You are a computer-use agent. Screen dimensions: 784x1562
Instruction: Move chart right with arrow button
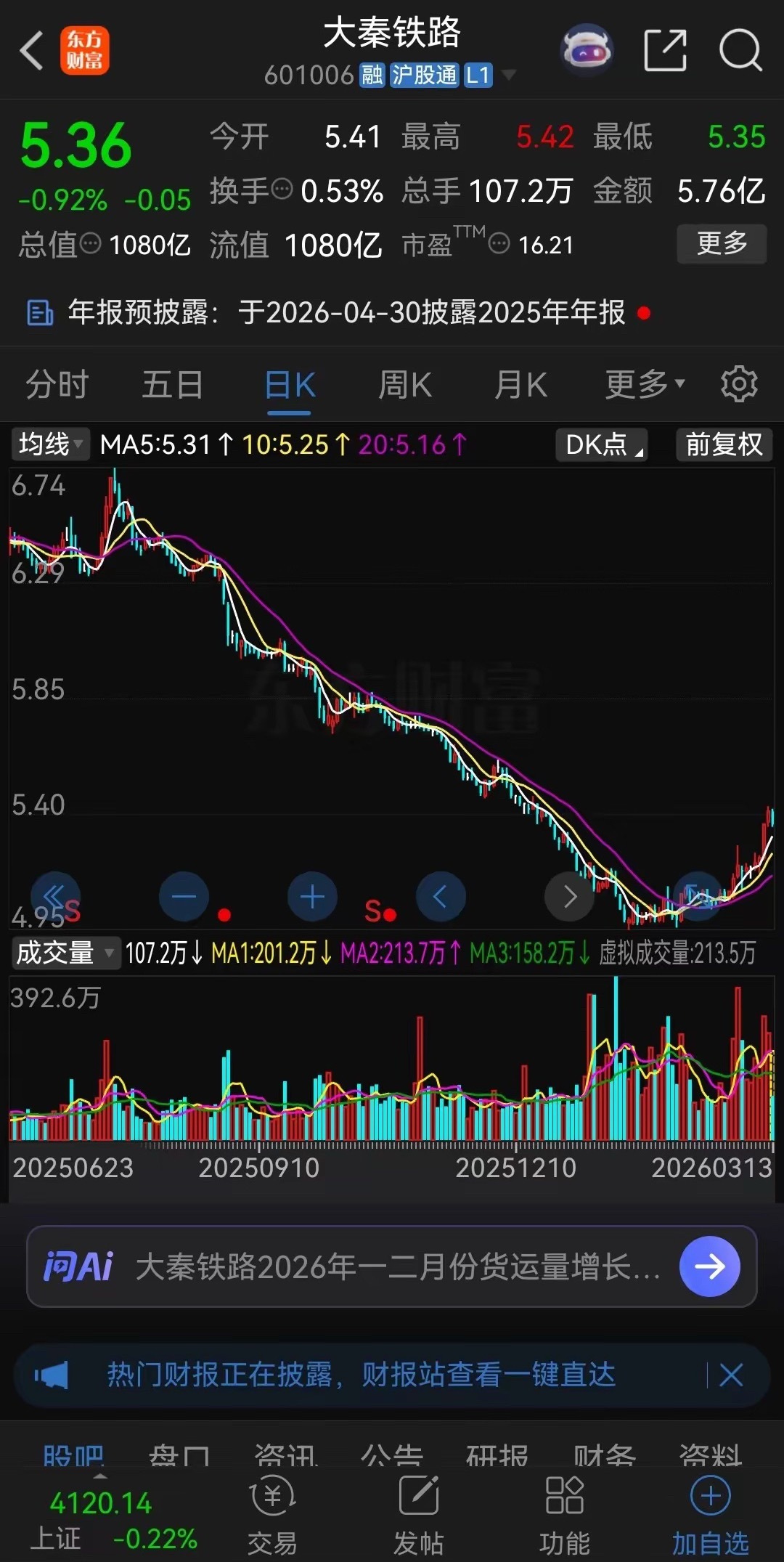569,896
